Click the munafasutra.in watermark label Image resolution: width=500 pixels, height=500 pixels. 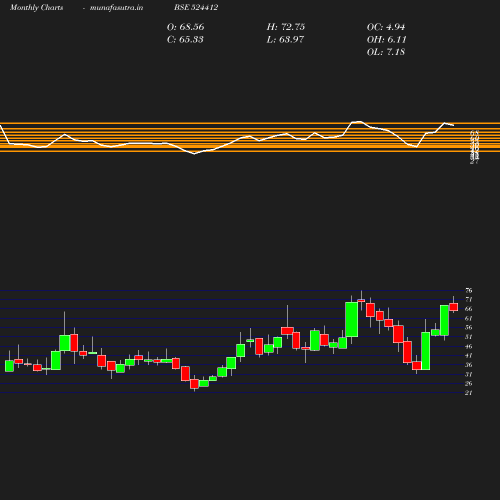click(x=116, y=8)
